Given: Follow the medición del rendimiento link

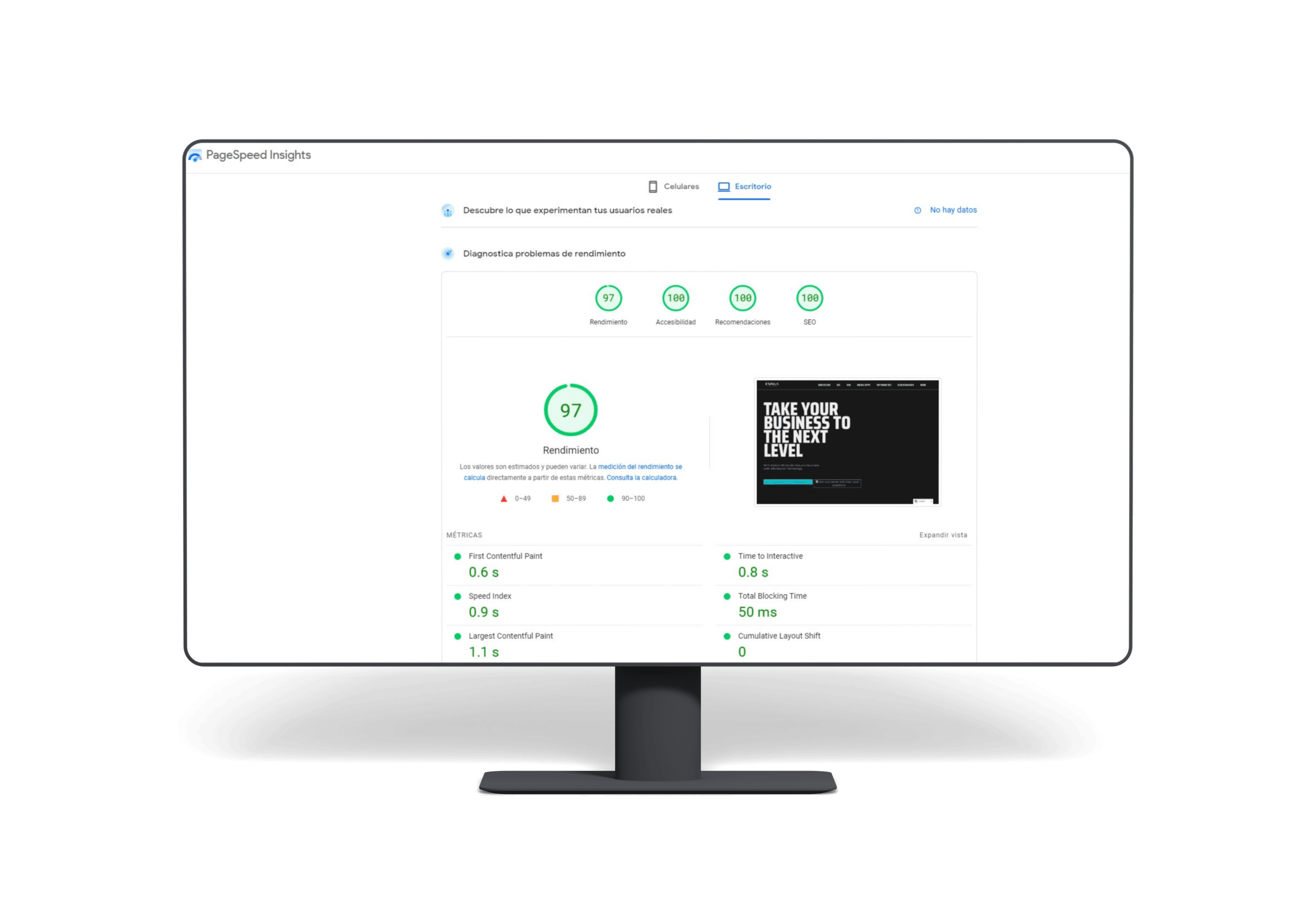Looking at the screenshot, I should point(639,467).
